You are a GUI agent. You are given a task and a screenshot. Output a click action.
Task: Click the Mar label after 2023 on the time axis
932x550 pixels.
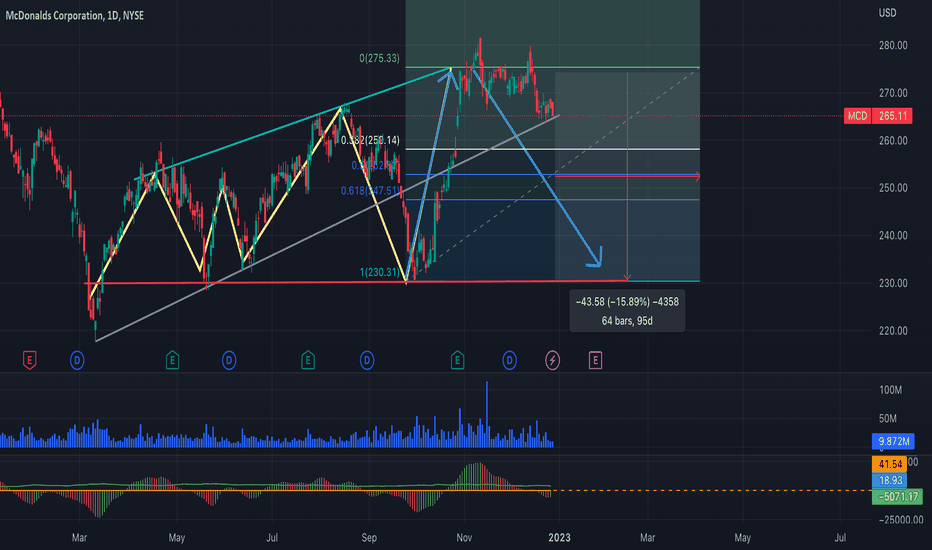(x=647, y=538)
